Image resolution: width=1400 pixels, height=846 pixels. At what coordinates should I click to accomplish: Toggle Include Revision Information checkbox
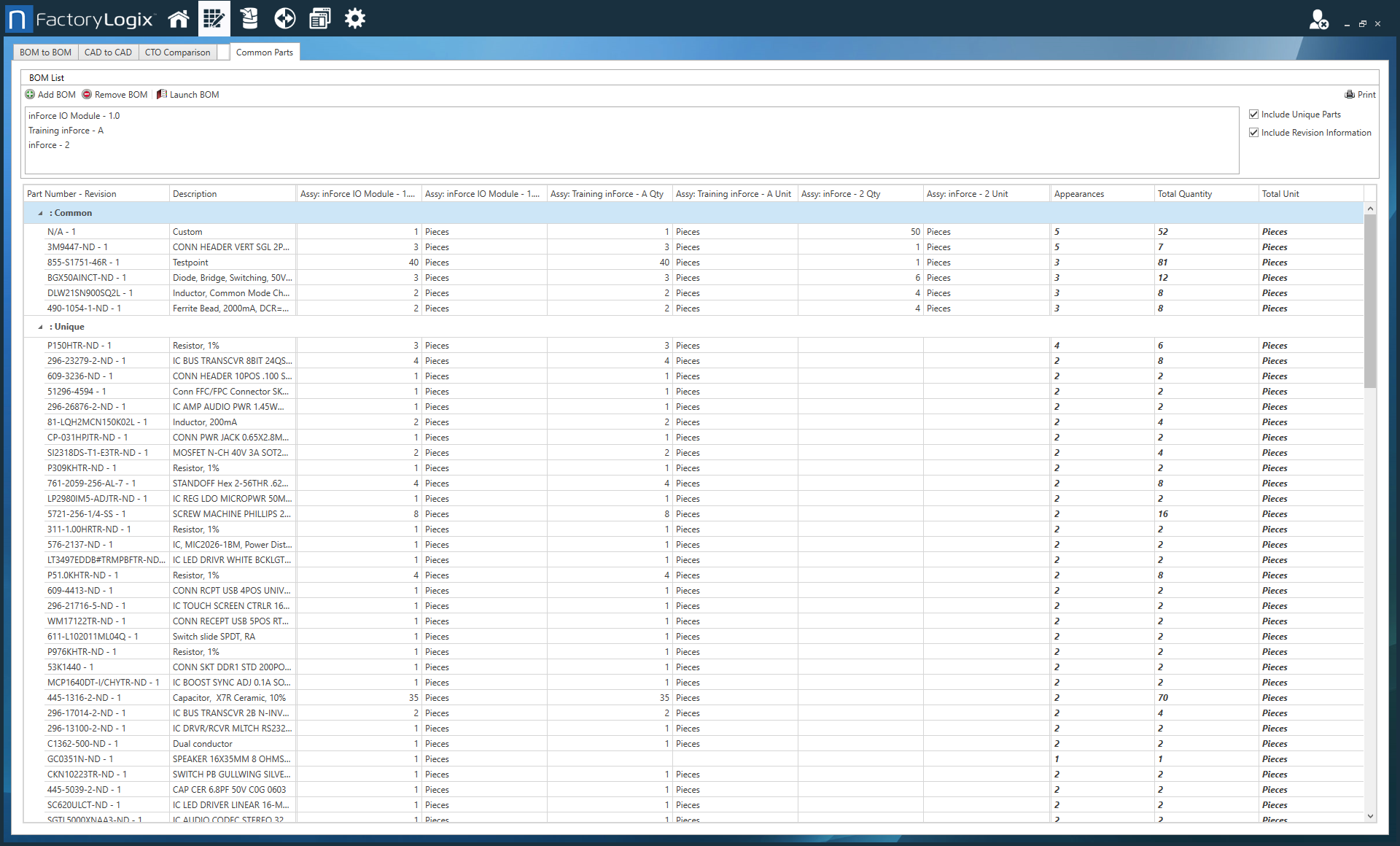[x=1254, y=133]
